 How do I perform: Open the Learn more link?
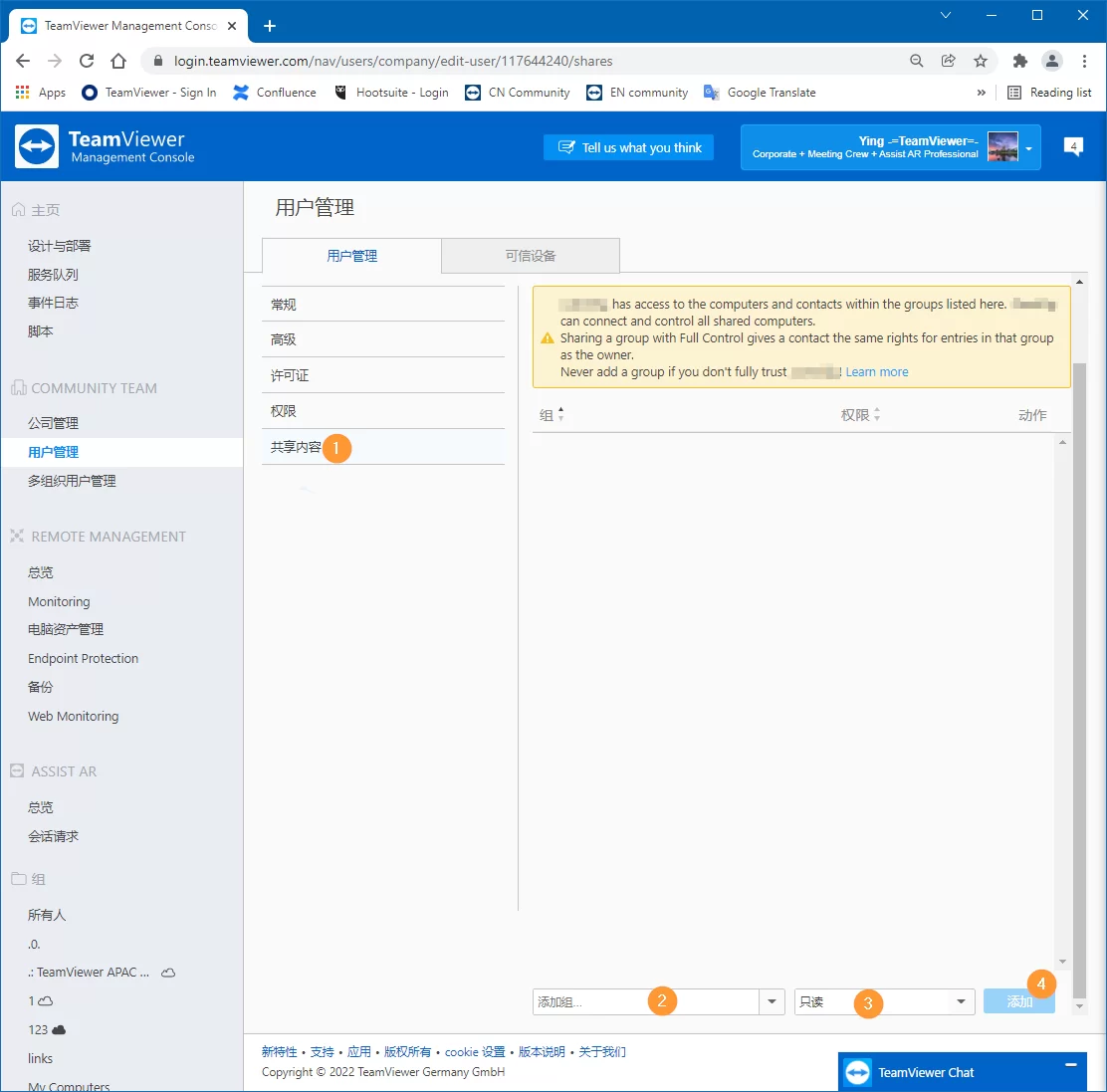[876, 372]
